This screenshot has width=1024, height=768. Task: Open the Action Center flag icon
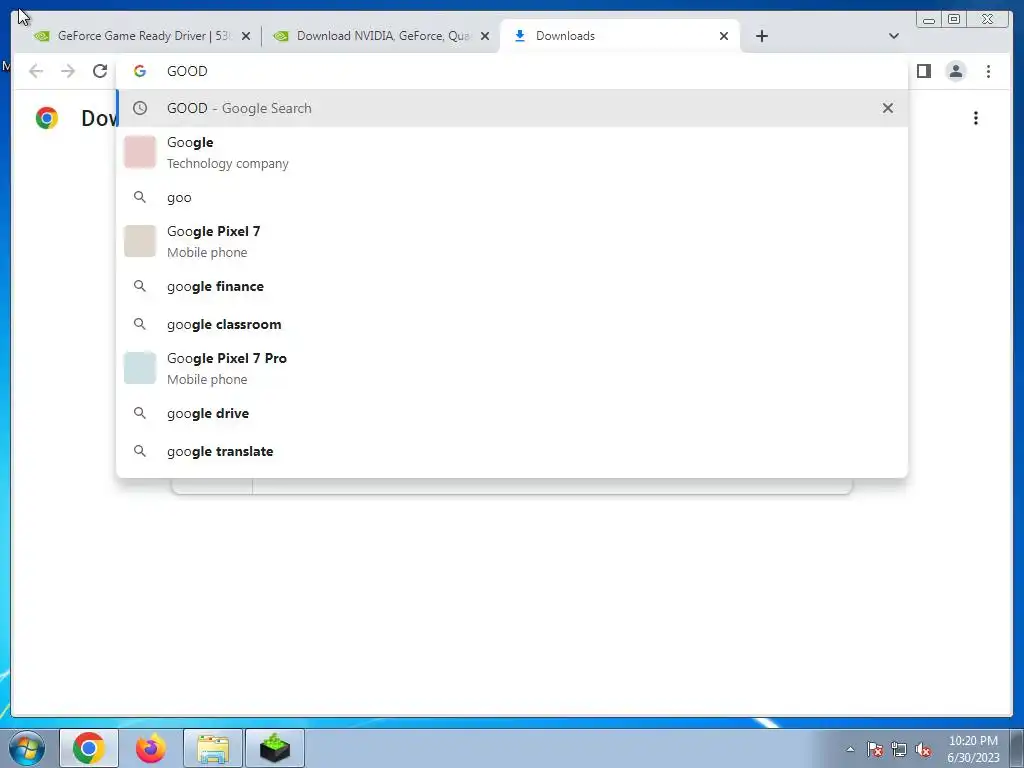coord(875,749)
